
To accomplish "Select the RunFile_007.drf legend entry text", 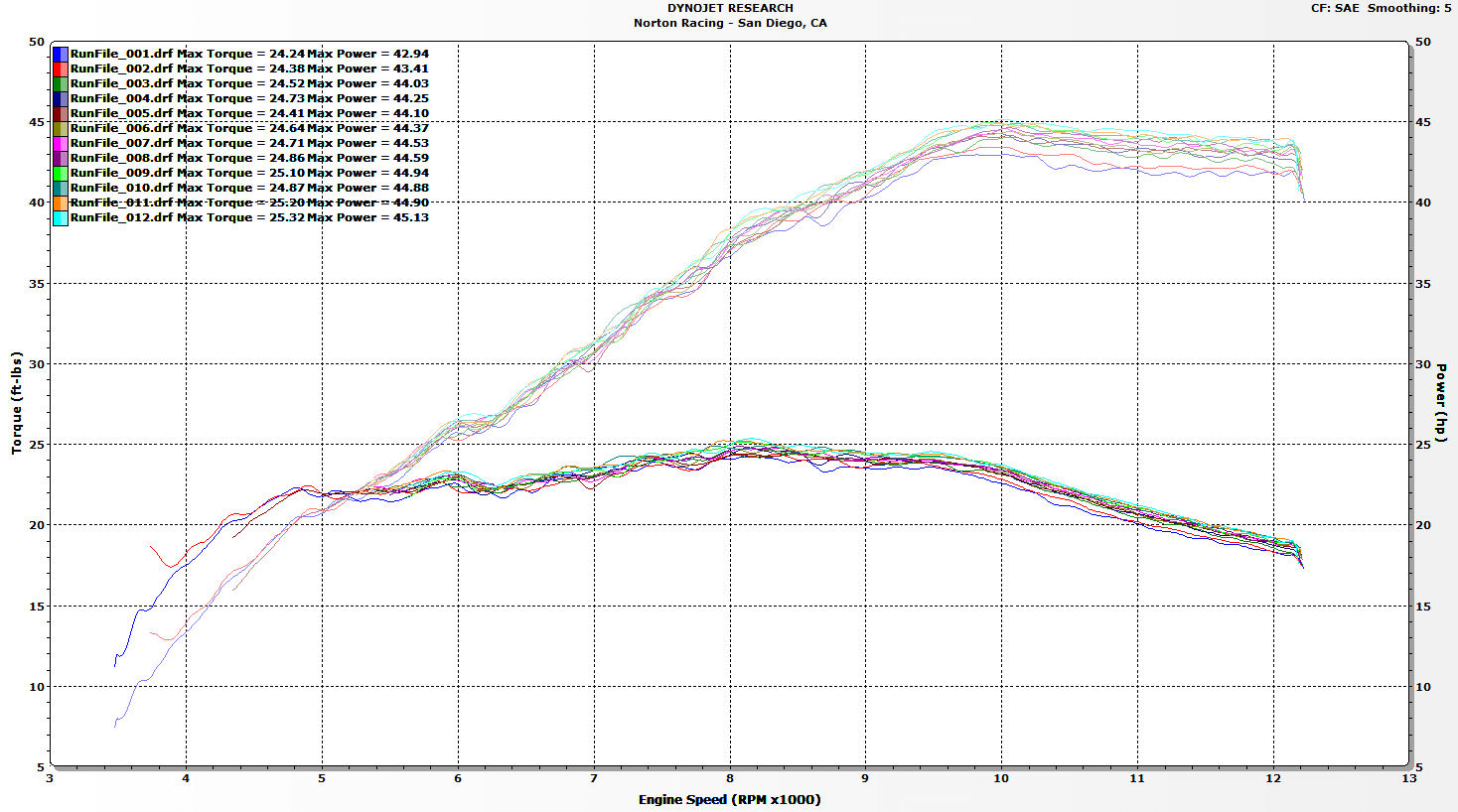I will (x=249, y=143).
